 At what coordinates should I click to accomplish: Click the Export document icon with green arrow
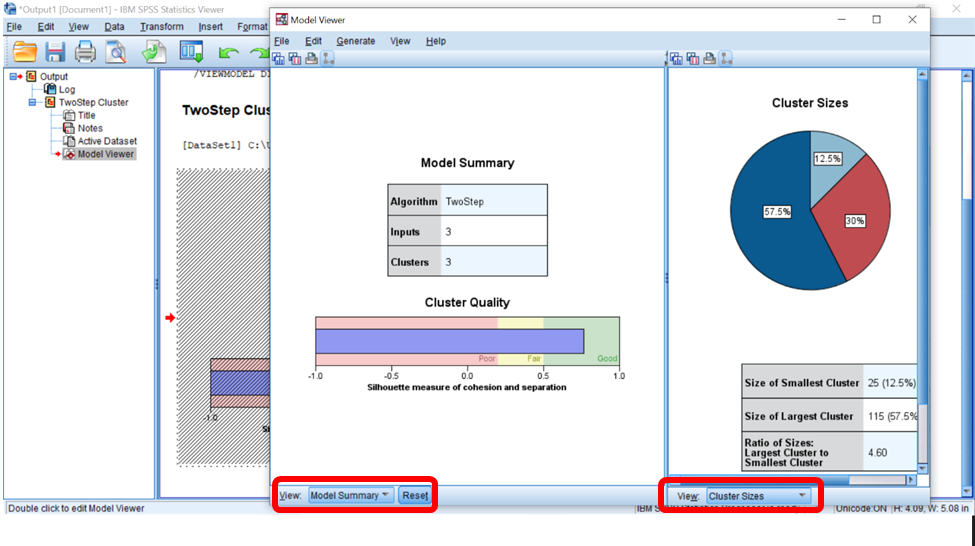(x=154, y=52)
